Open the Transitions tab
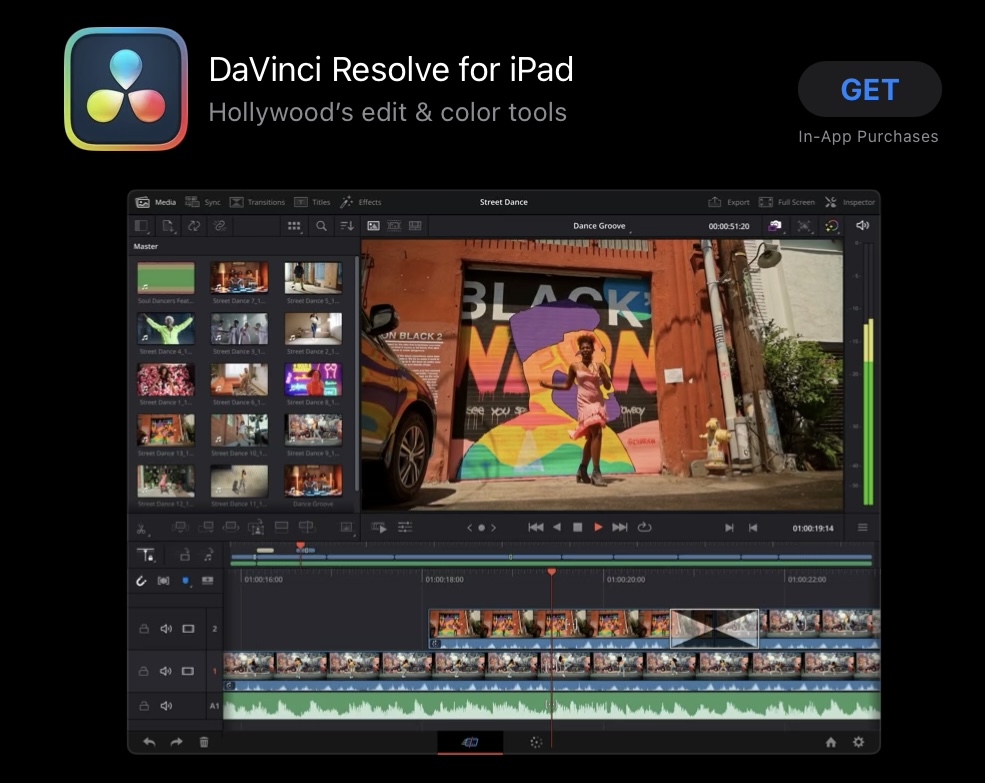Screen dimensions: 985x783 point(257,202)
